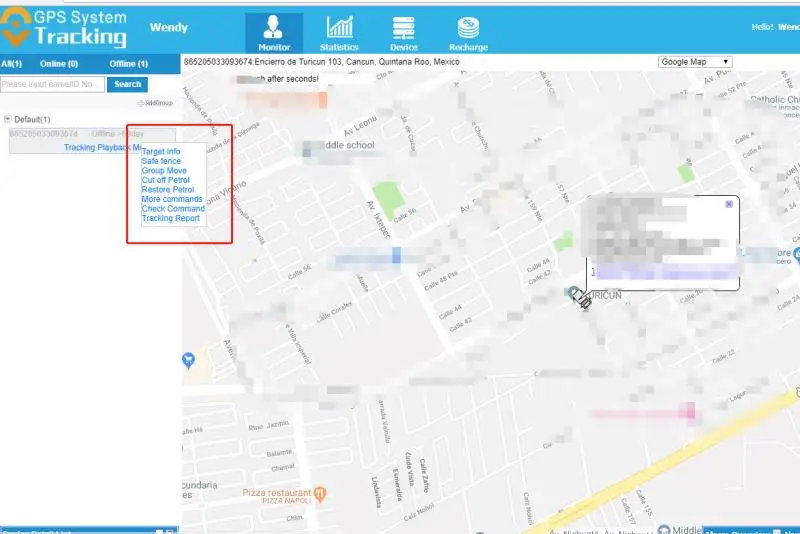Open the Google Map type dropdown

(695, 62)
